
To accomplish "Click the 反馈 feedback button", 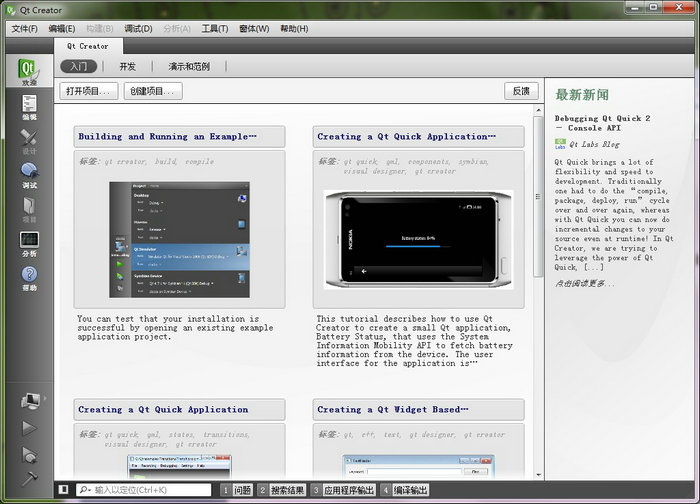I will tap(521, 91).
